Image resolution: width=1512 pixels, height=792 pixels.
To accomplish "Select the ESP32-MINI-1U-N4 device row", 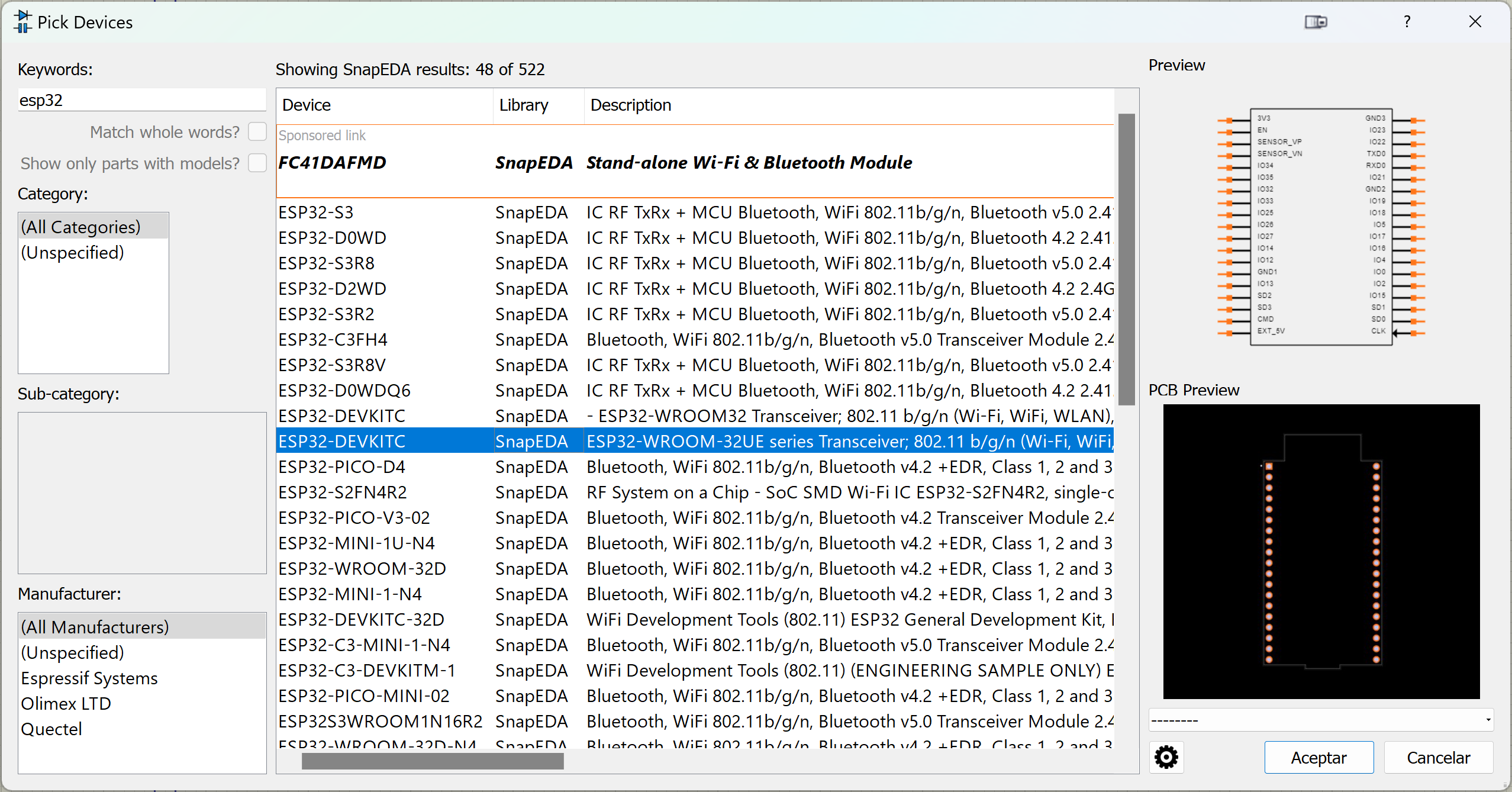I will click(695, 543).
